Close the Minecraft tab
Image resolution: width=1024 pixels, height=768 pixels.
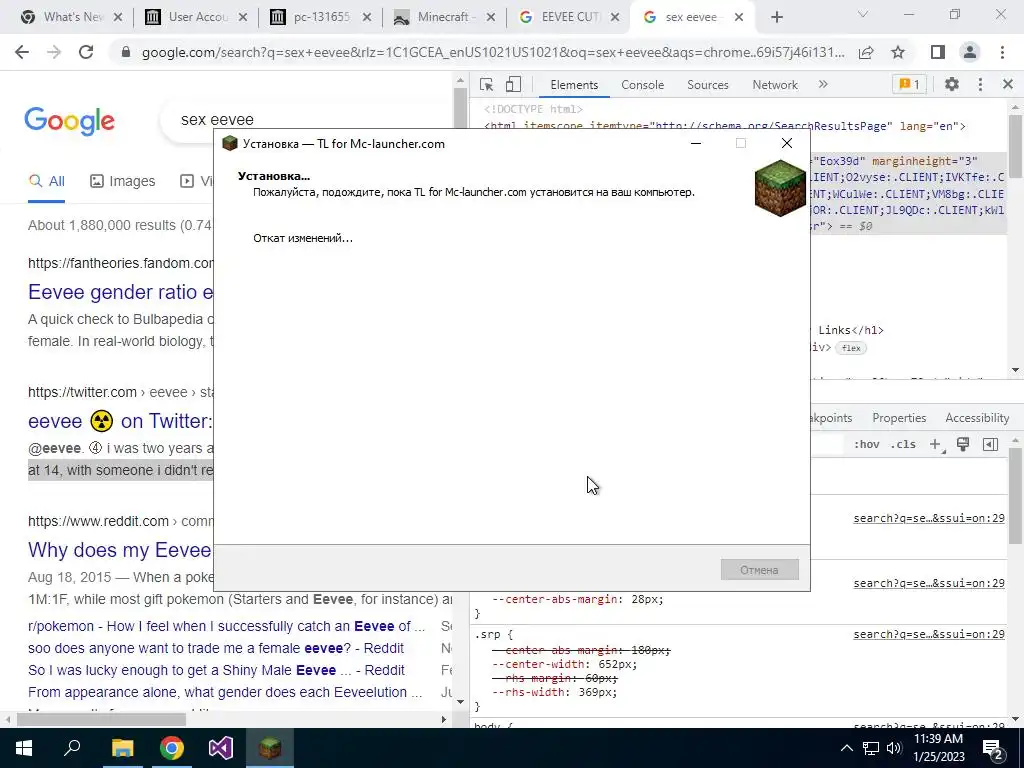pyautogui.click(x=490, y=18)
